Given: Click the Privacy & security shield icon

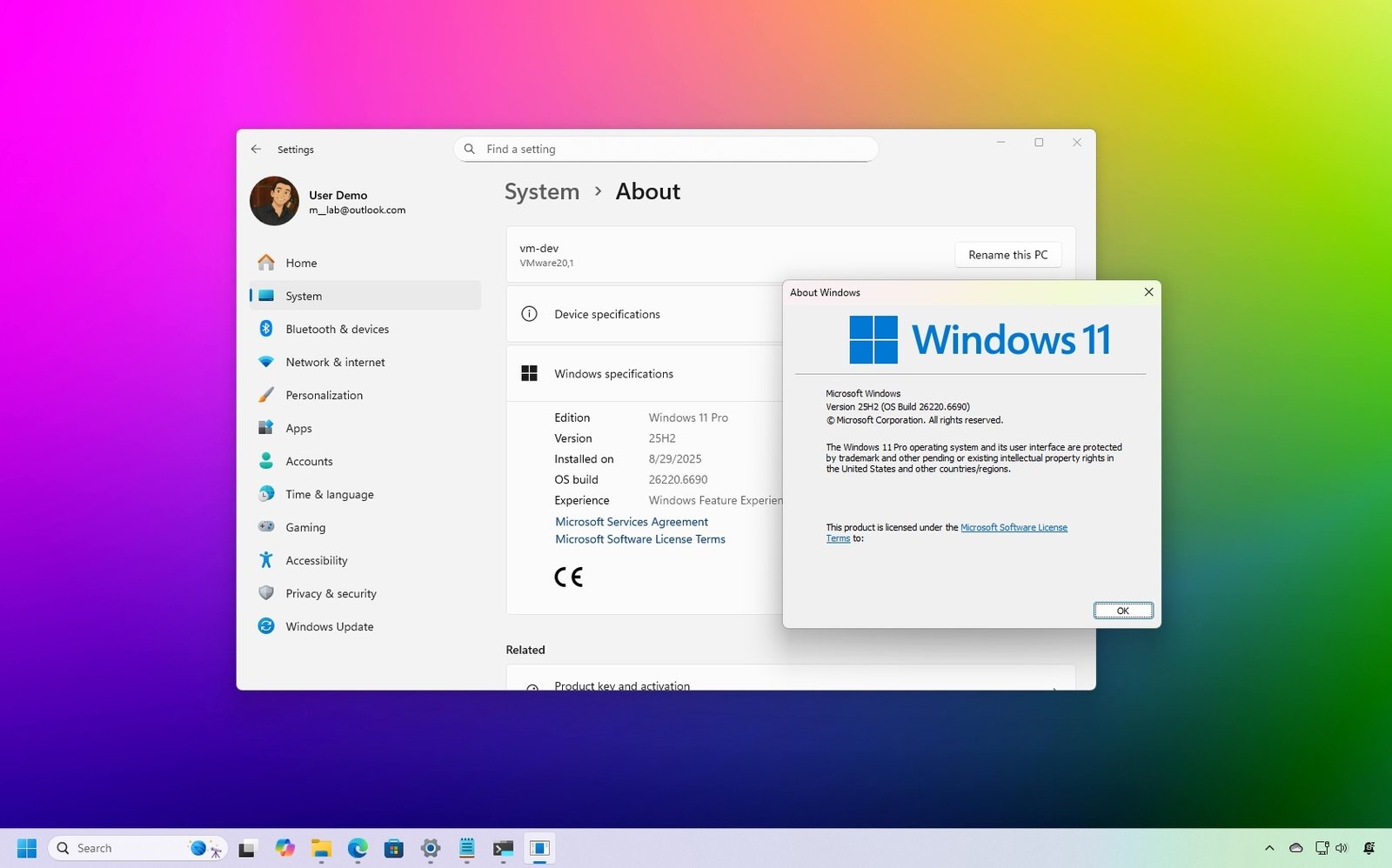Looking at the screenshot, I should [267, 593].
